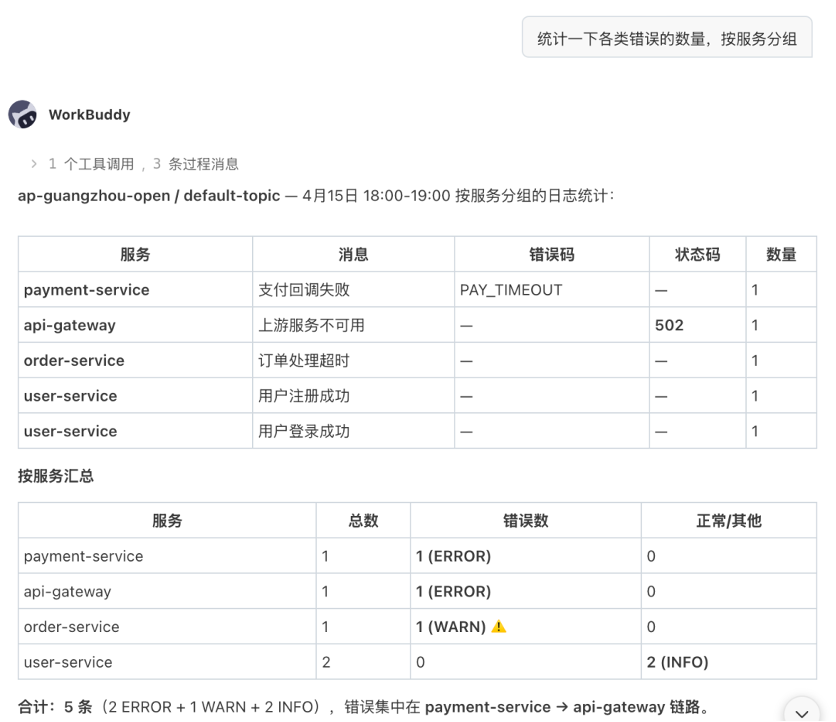836x722 pixels.
Task: Click the 消息 column header
Action: pos(353,254)
